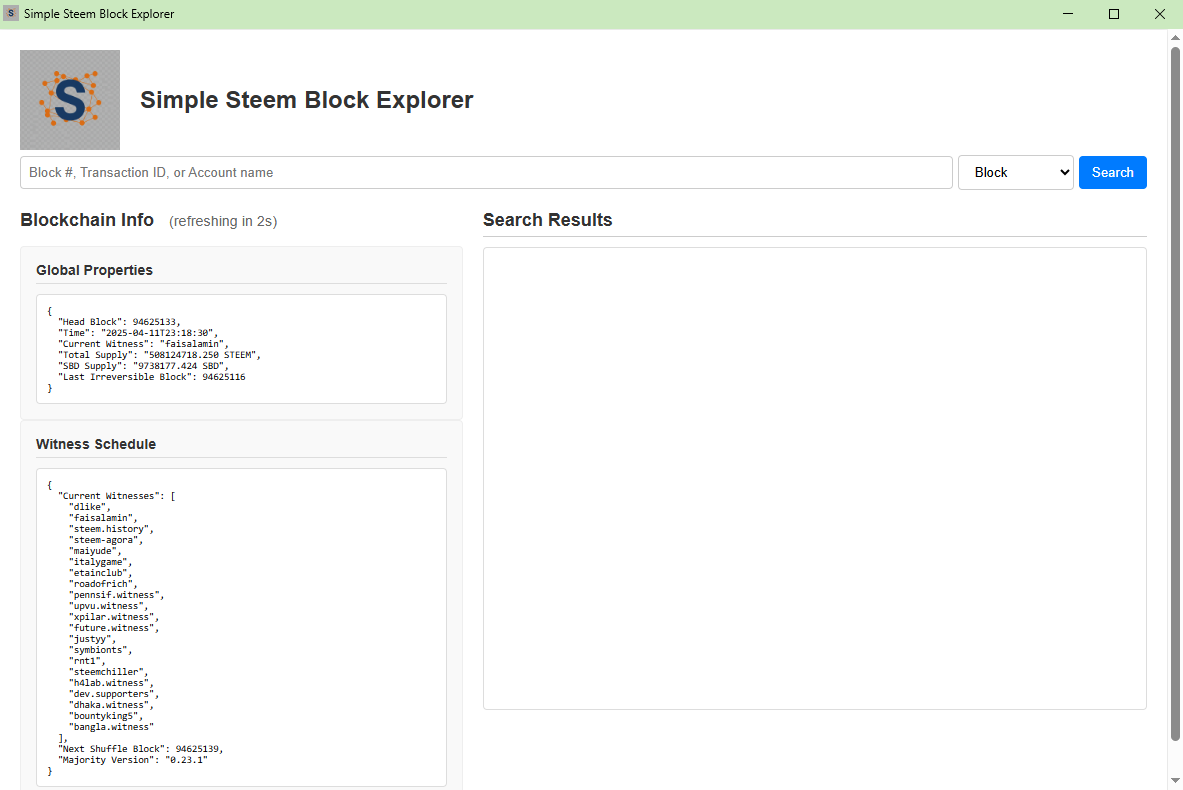Click witness entry "dev.supporters"
The image size is (1183, 790).
[114, 694]
